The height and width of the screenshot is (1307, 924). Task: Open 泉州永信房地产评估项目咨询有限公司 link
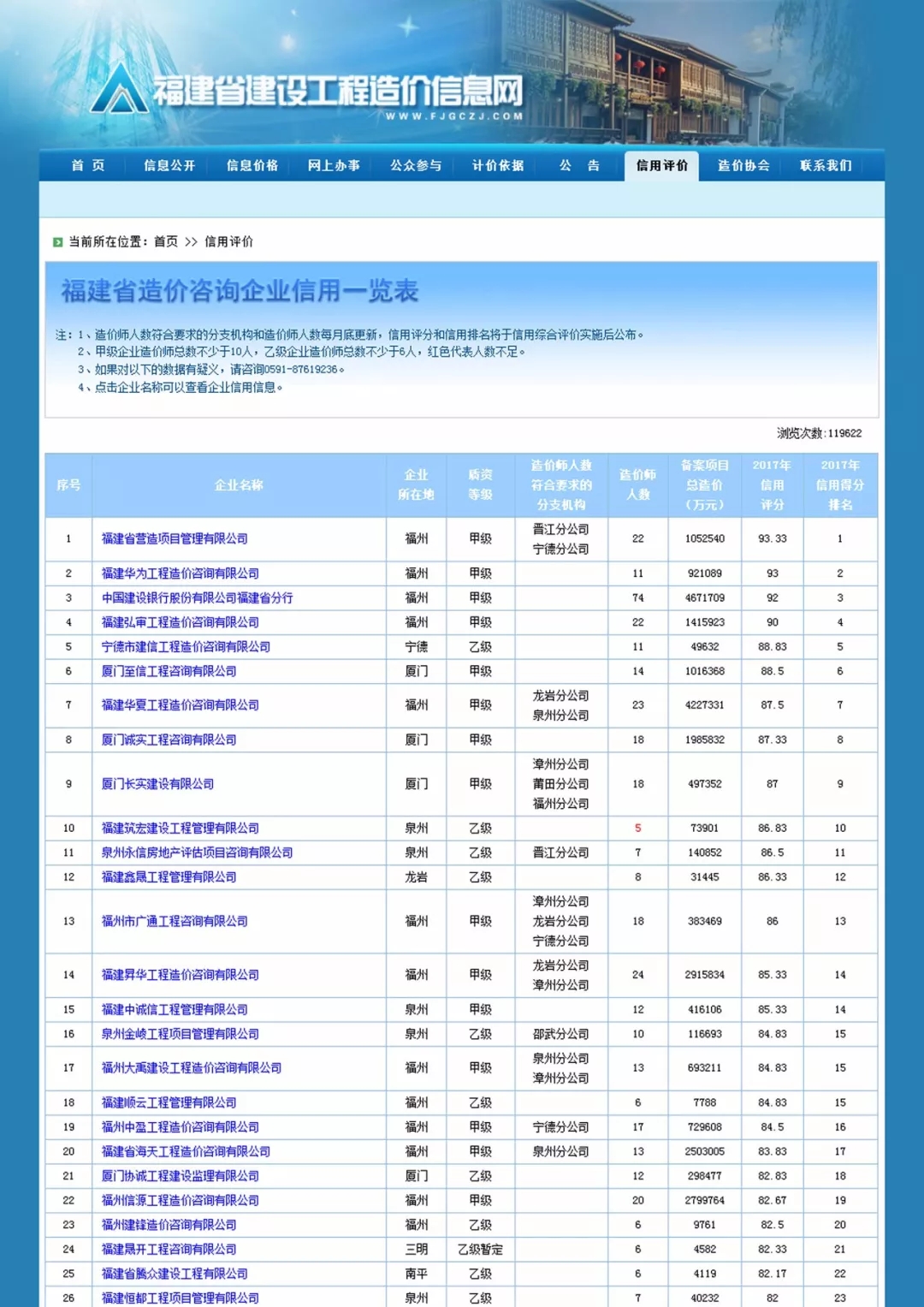point(197,853)
